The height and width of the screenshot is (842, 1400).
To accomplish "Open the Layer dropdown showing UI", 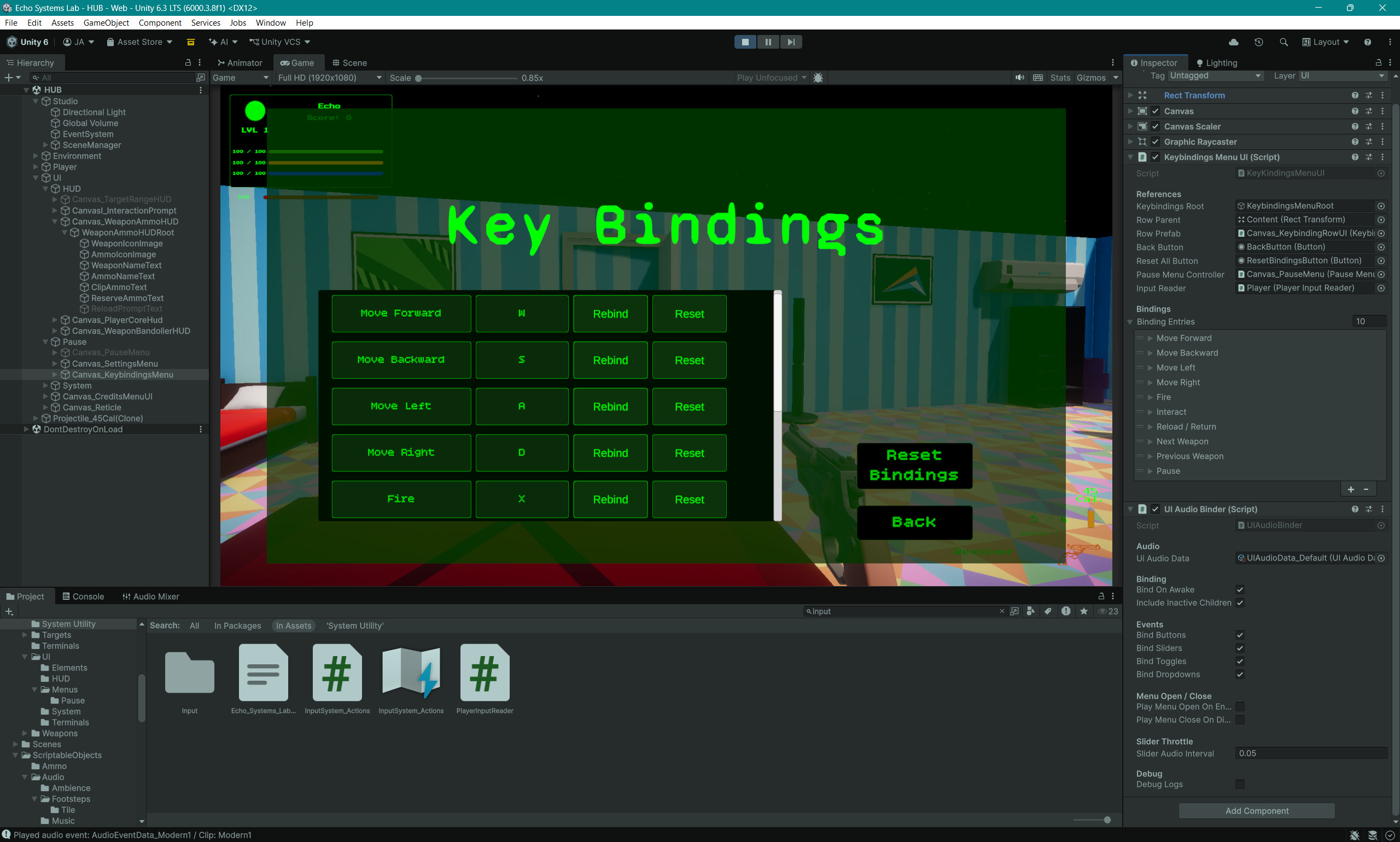I will pos(1343,76).
